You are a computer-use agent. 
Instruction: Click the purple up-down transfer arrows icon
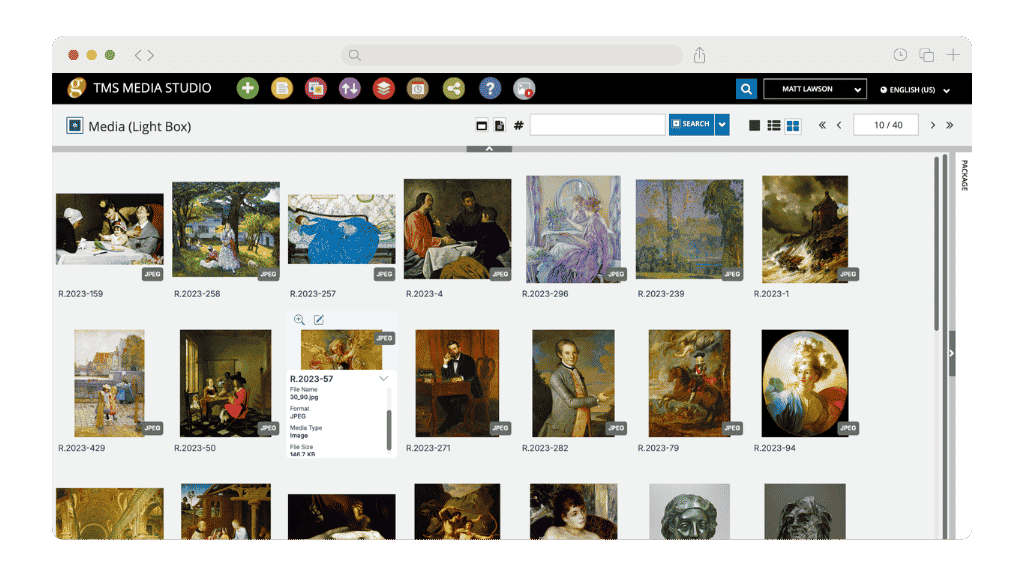click(350, 88)
